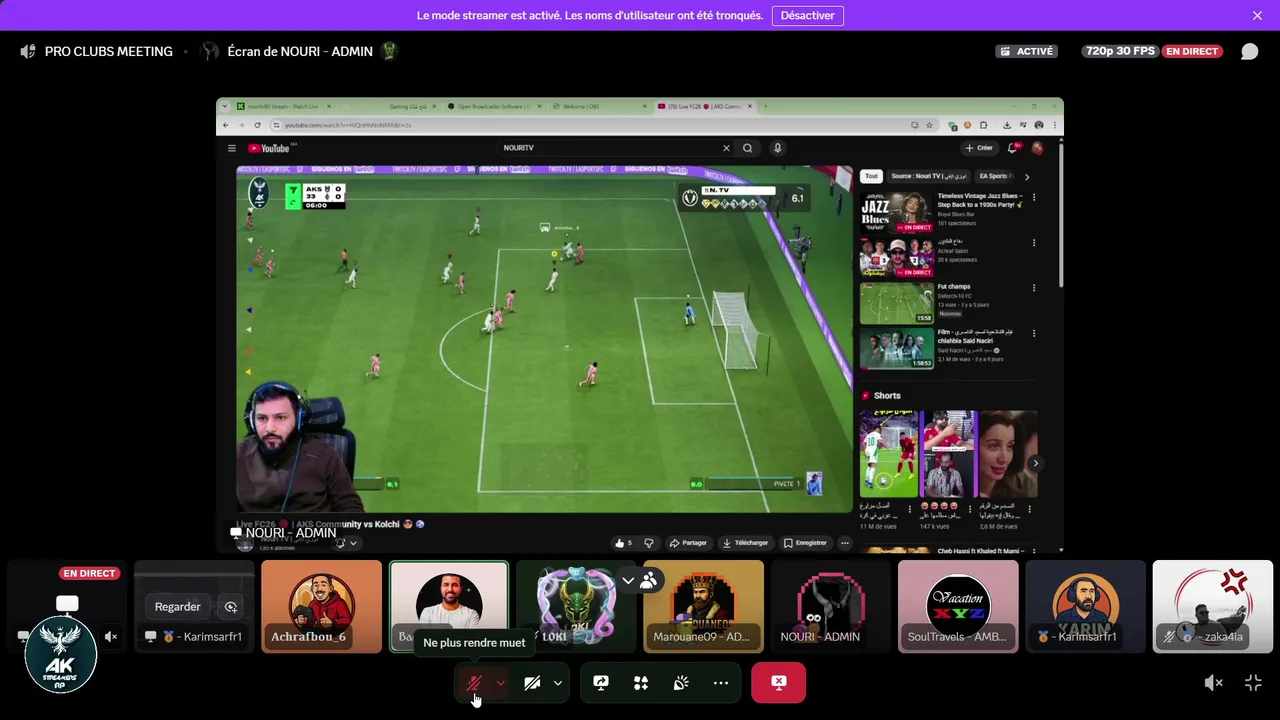Viewport: 1280px width, 720px height.
Task: Toggle mute icon on the EN DIRECT tile
Action: 111,636
